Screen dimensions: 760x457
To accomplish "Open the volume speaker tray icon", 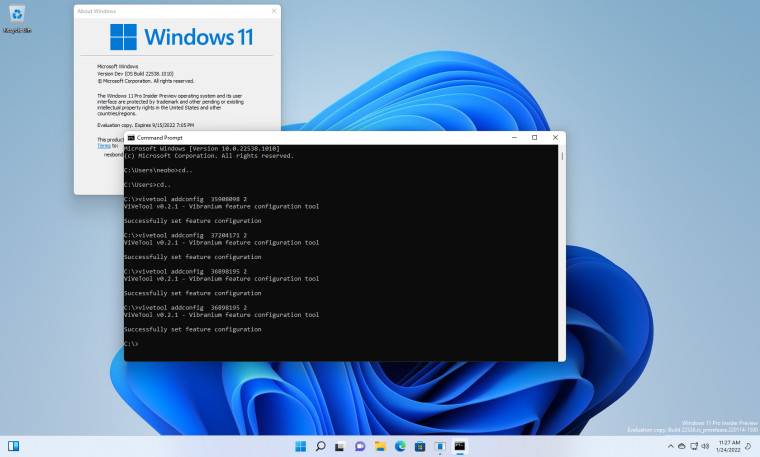I will tap(705, 446).
